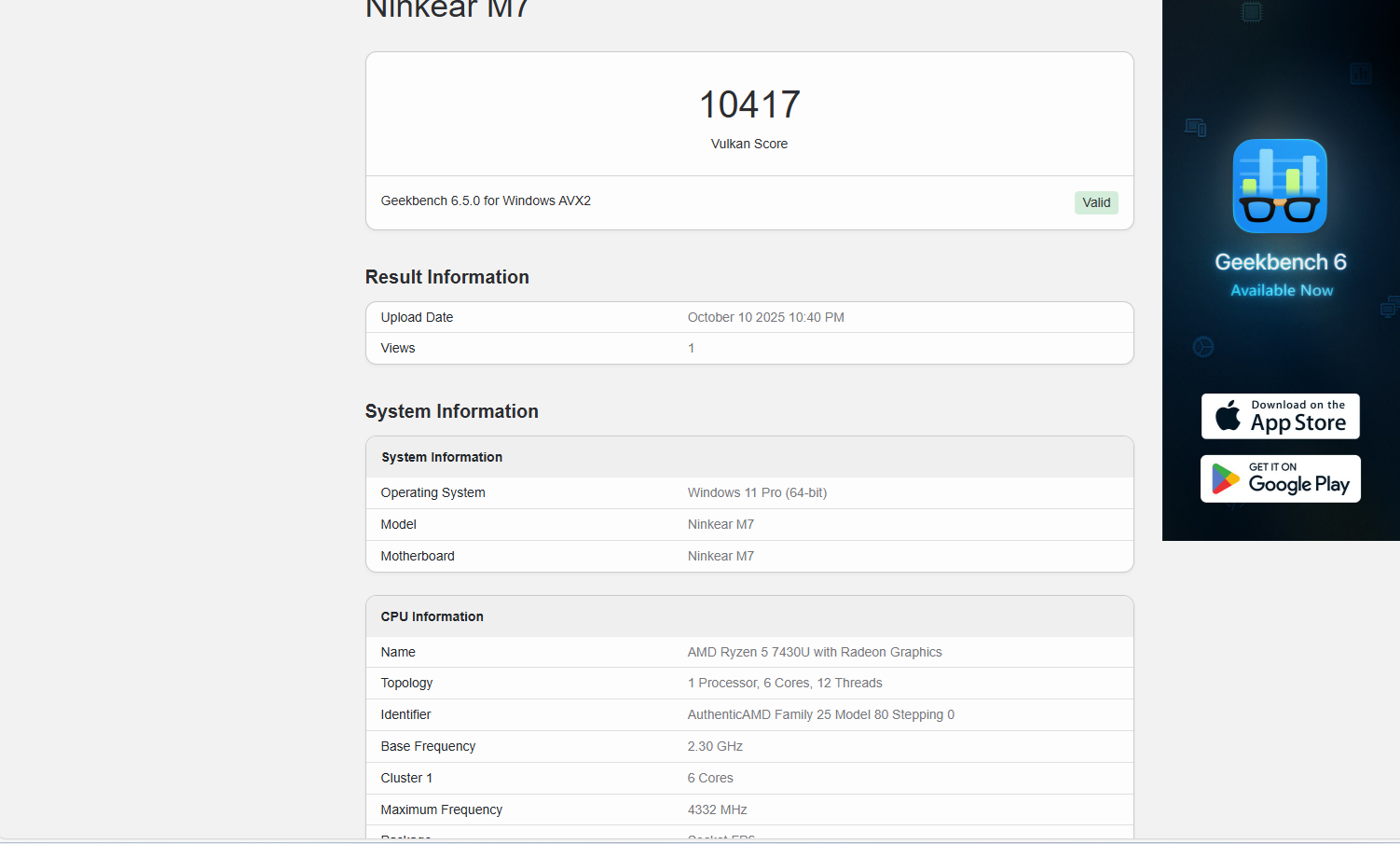Click the CPU Information table header
Screen dimensions: 1400x844
(432, 616)
